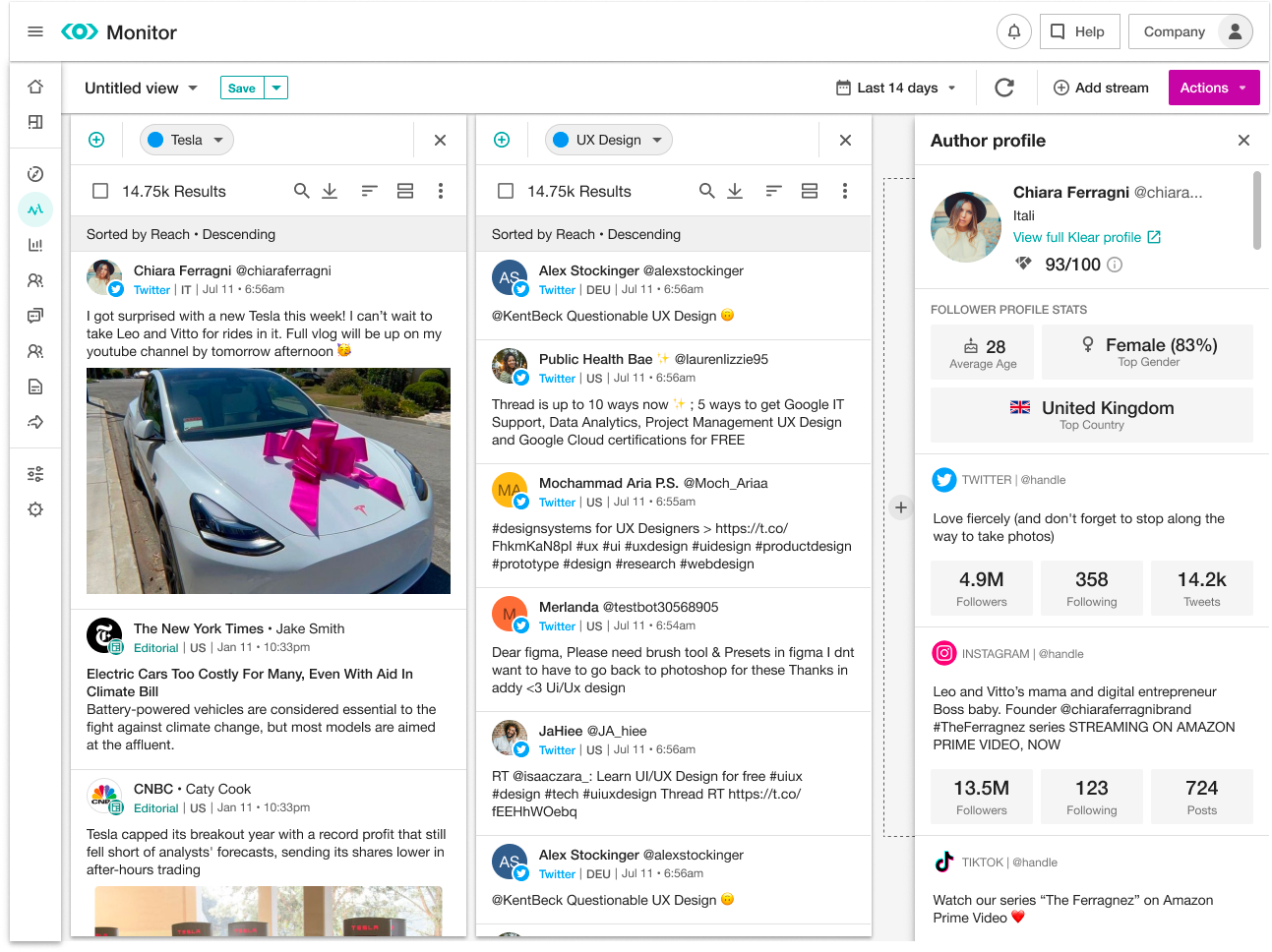Open View full Klear profile link
Screen dimensions: 1272x952
1087,237
